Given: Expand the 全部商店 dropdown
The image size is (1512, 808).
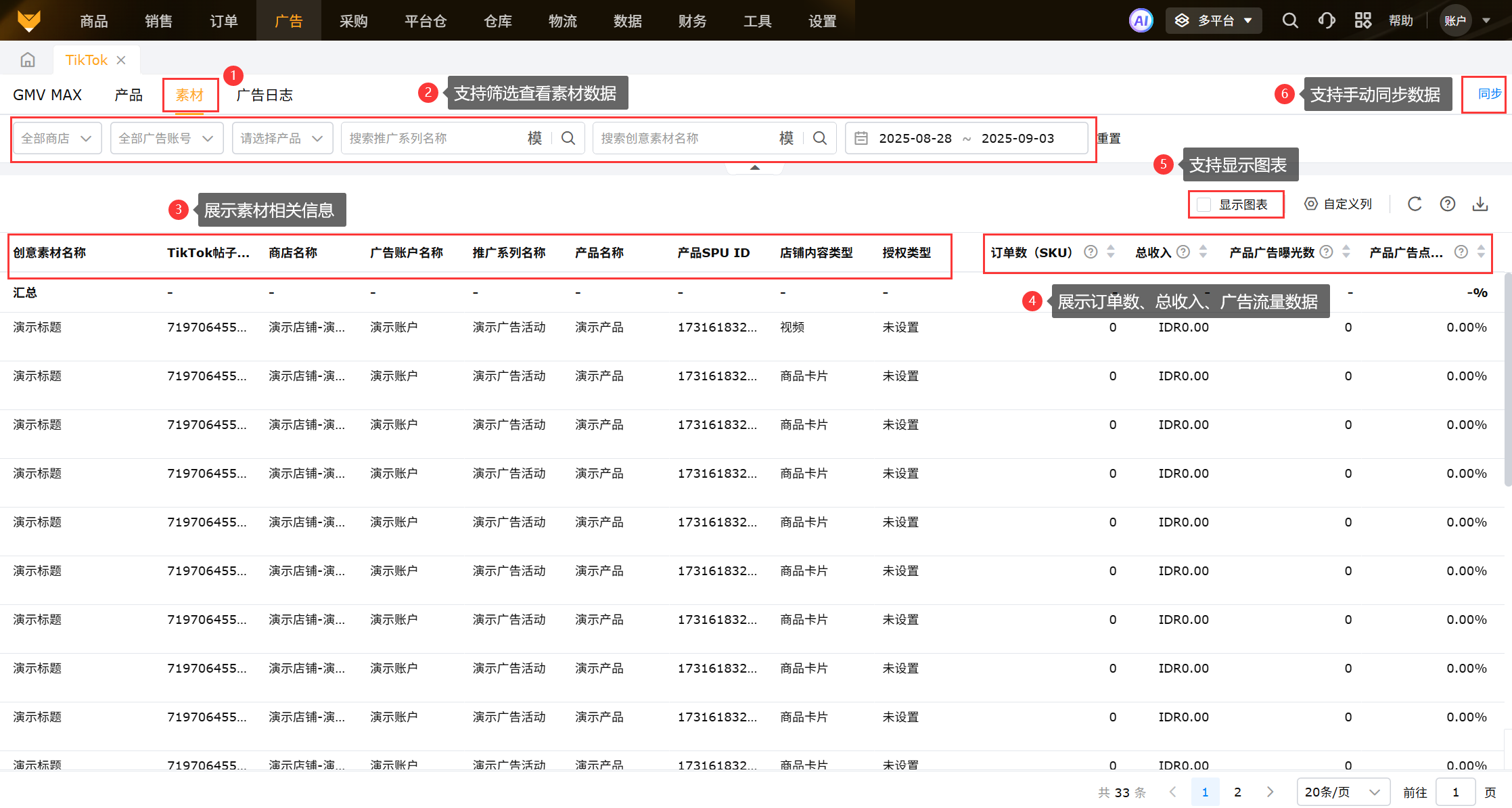Looking at the screenshot, I should click(57, 138).
